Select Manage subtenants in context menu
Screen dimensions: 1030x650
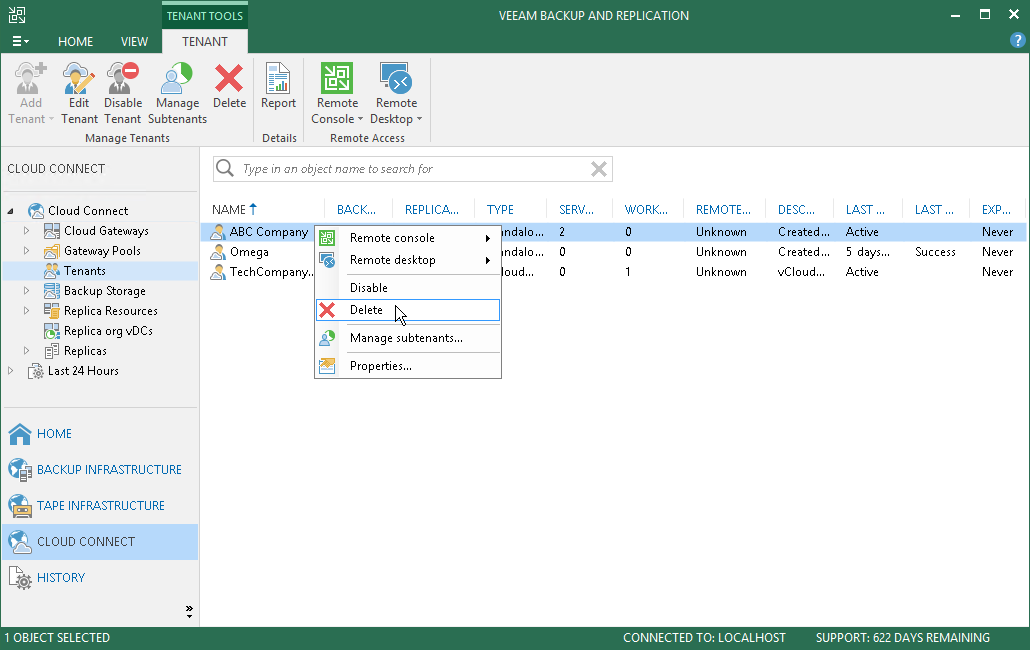(x=408, y=338)
